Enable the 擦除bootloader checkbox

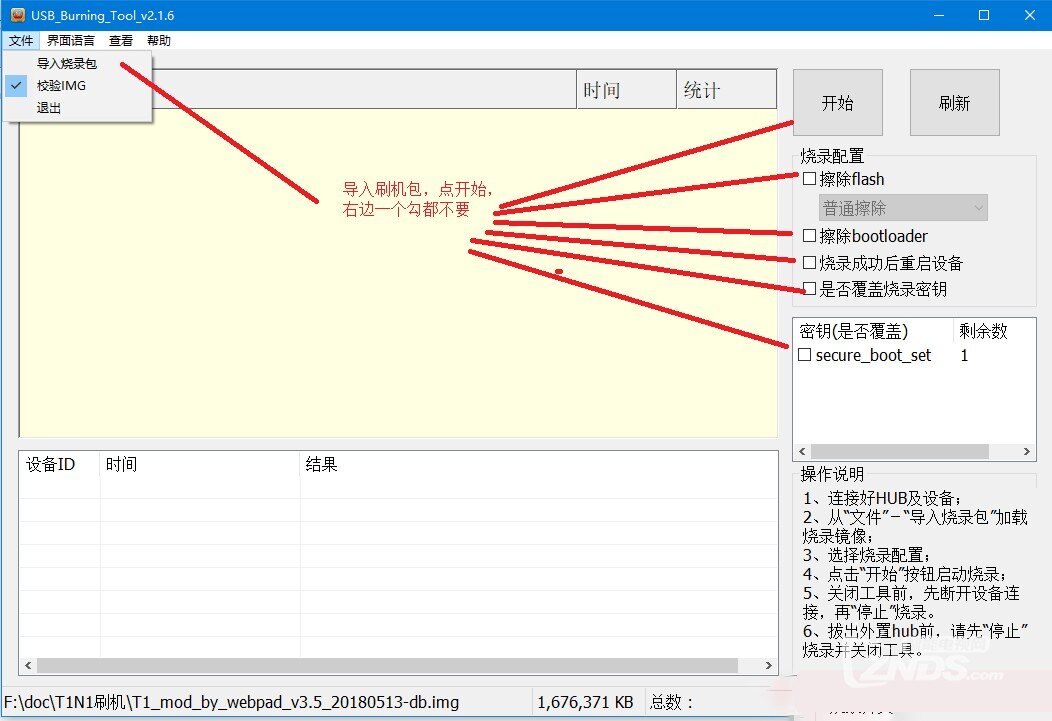tap(809, 236)
